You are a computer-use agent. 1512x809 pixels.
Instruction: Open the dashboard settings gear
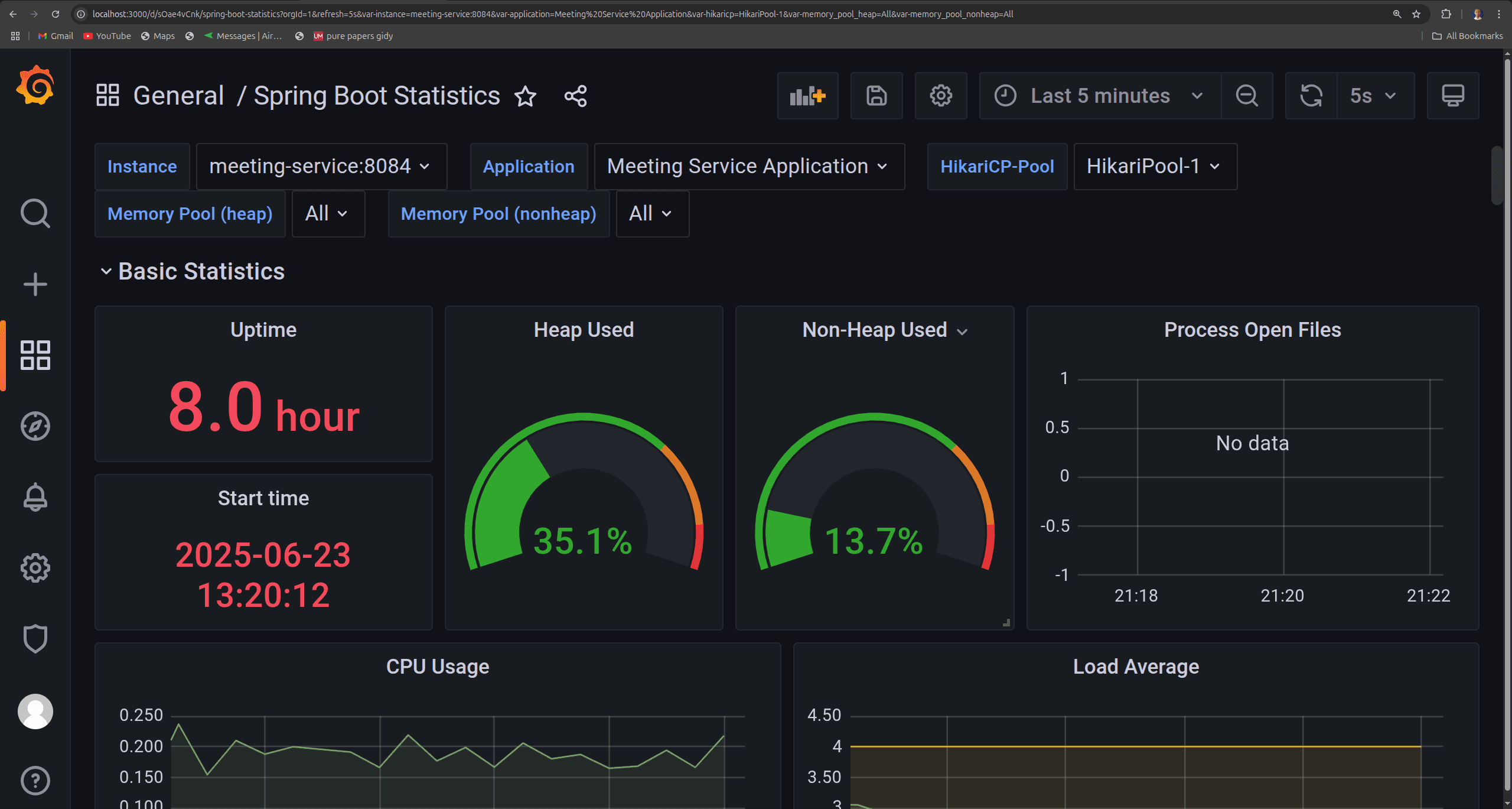click(x=941, y=96)
